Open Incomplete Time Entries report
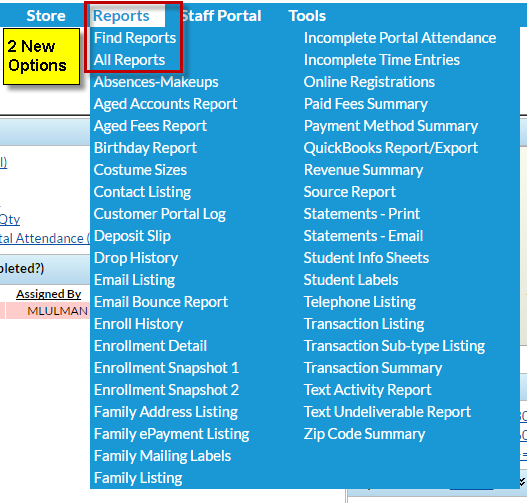The height and width of the screenshot is (503, 527). [382, 60]
